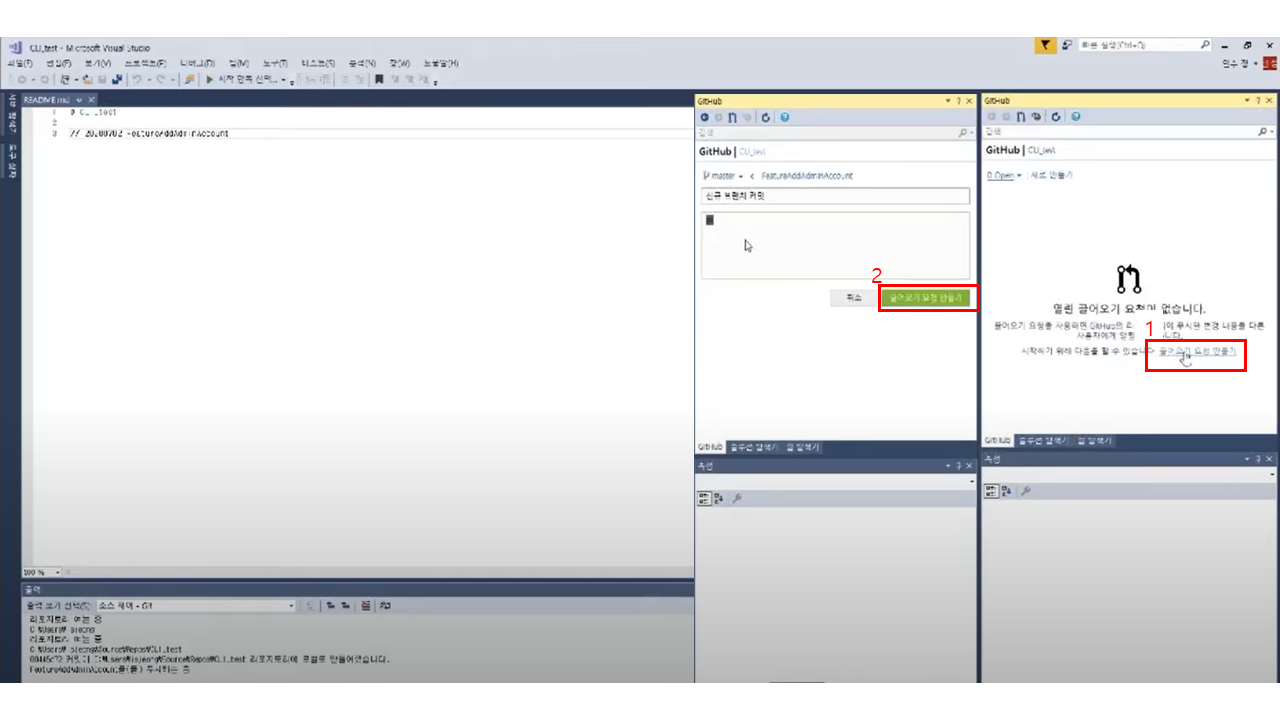Click alphabetical sort icon in right Properties panel
This screenshot has width=1280, height=720.
point(1006,490)
